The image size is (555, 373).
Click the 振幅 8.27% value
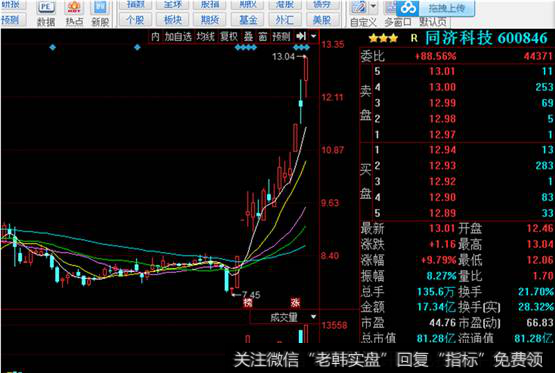pos(441,276)
